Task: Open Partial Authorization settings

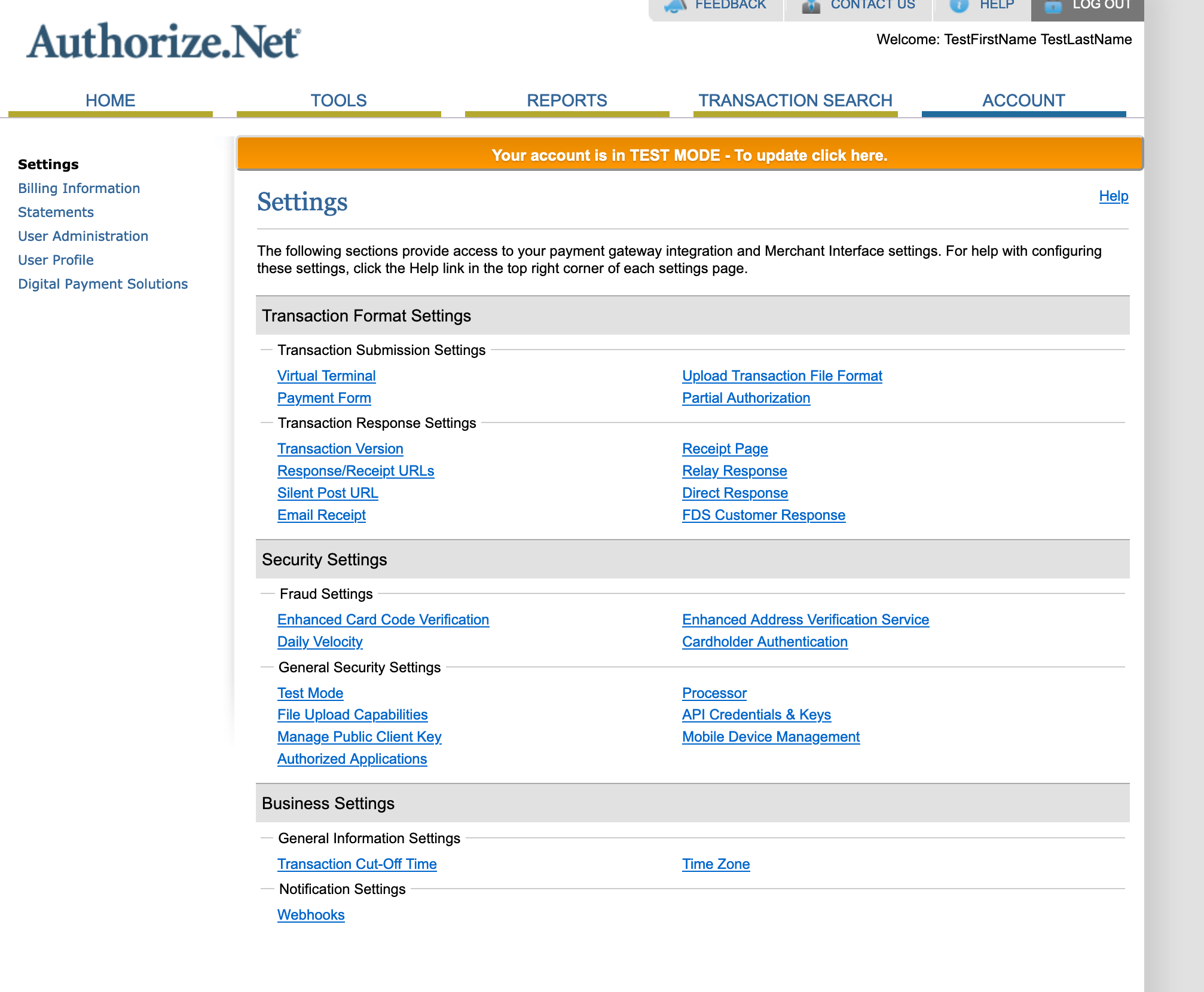Action: click(746, 398)
